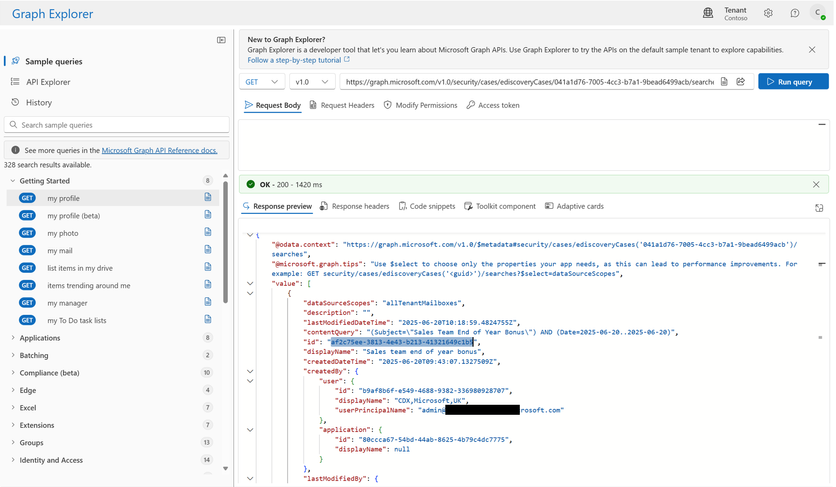Open the Tenant globe icon
The height and width of the screenshot is (487, 836).
pyautogui.click(x=708, y=13)
